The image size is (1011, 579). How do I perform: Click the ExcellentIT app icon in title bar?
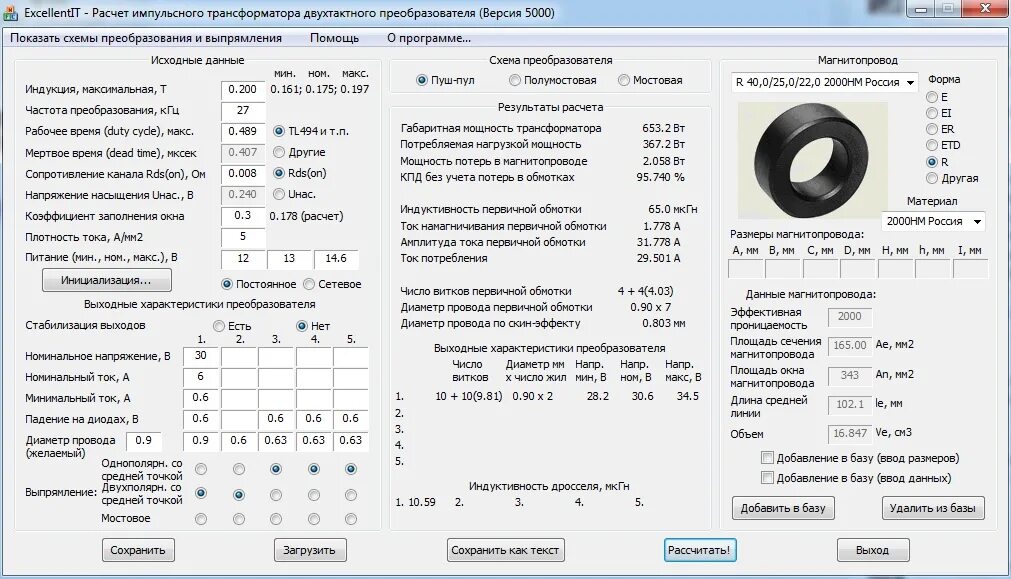point(10,12)
